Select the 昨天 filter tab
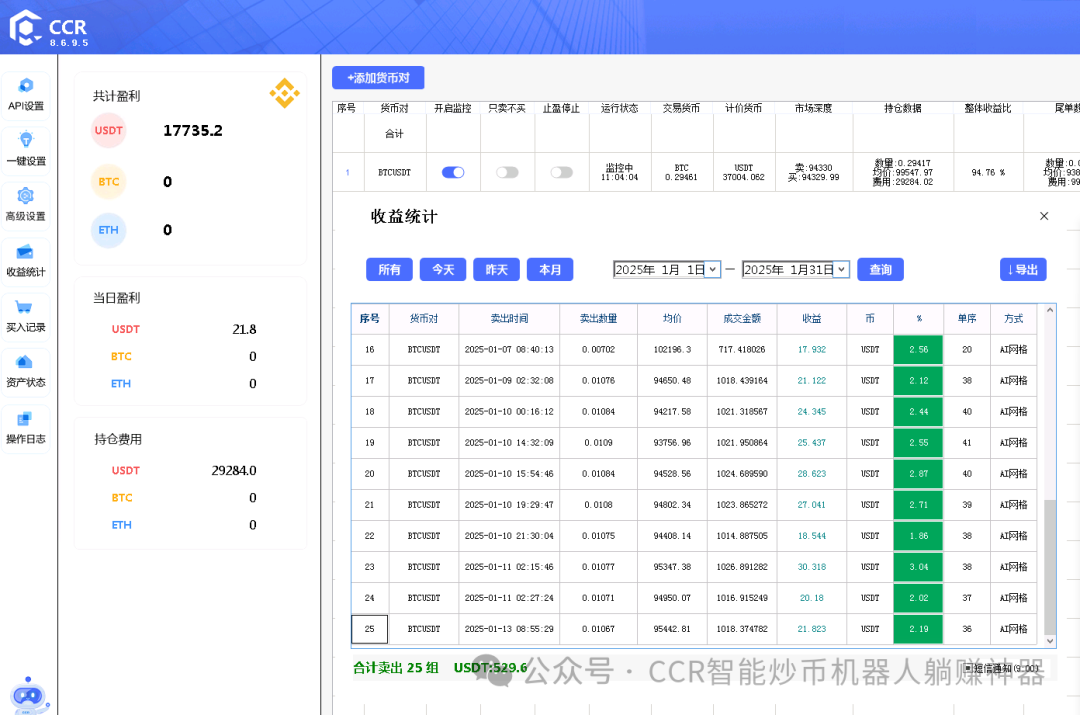The image size is (1080, 715). pos(497,269)
